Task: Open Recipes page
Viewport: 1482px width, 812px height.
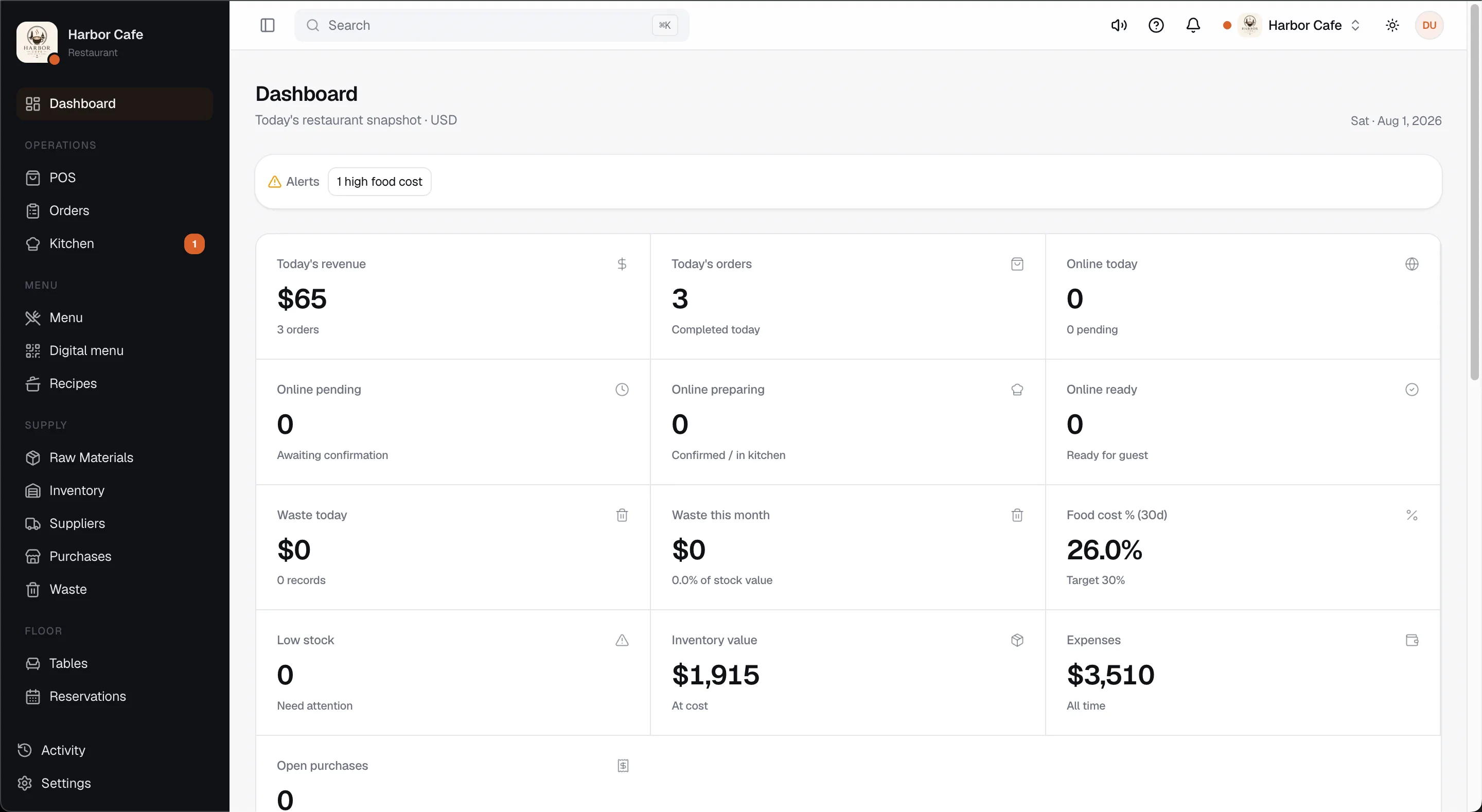Action: coord(115,383)
